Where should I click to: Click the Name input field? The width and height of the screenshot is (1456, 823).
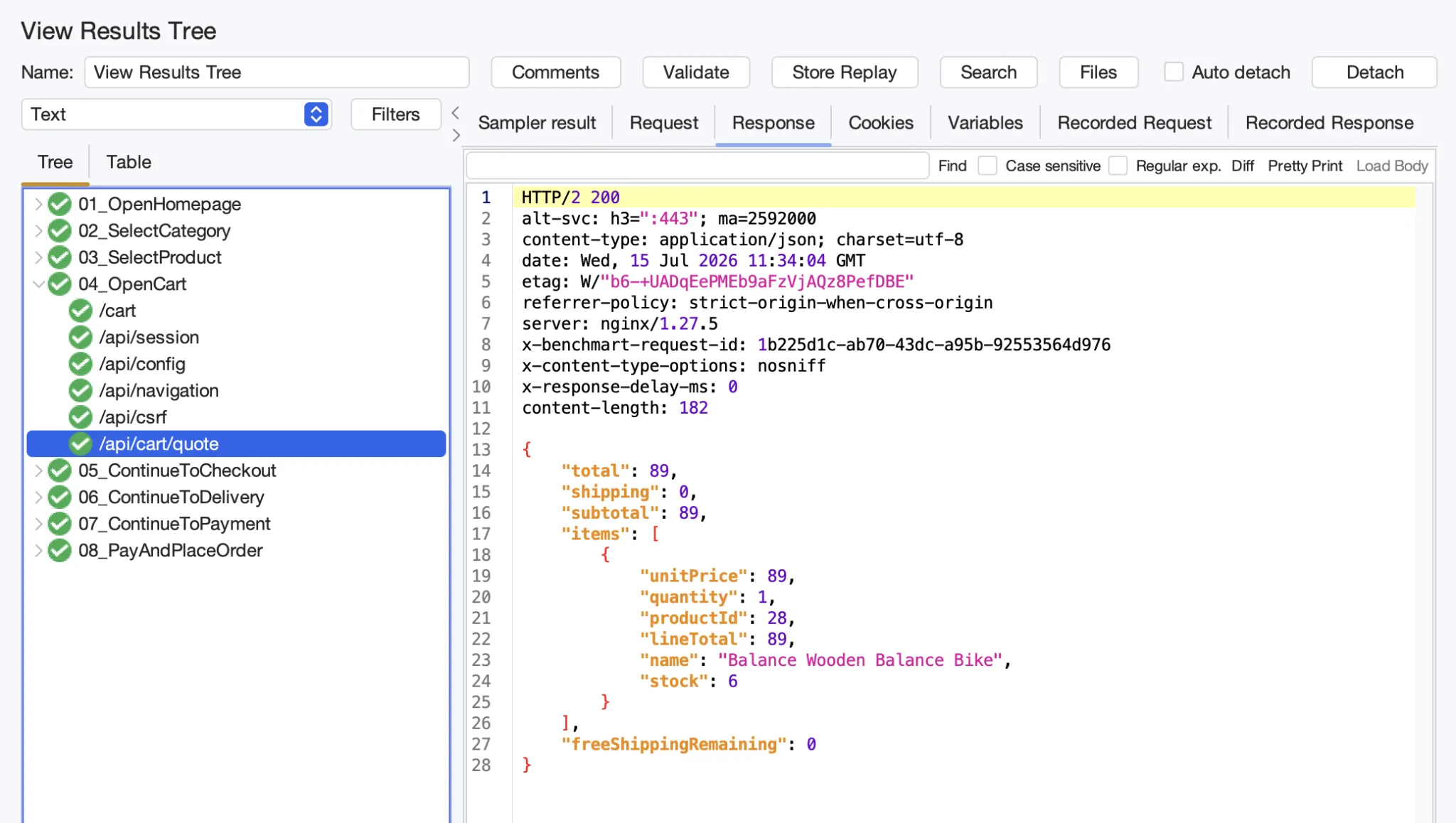(x=277, y=72)
